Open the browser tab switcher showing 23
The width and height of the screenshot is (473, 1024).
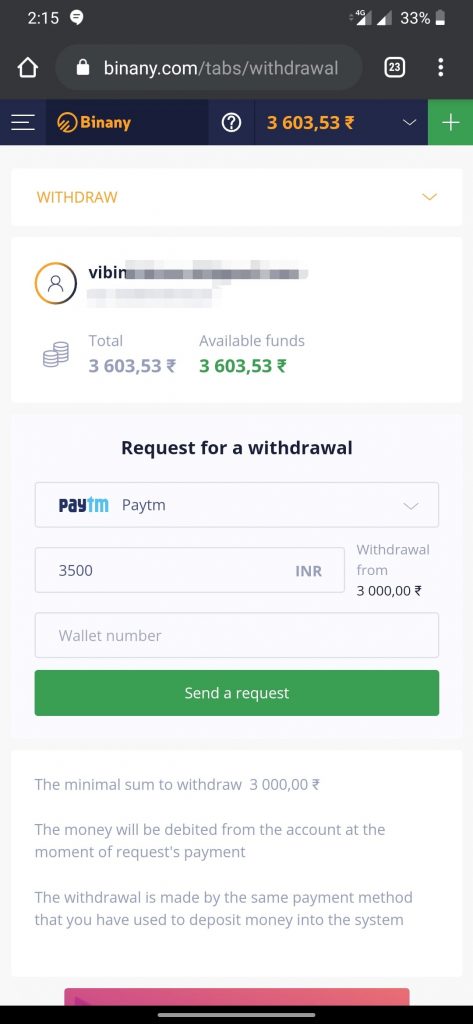[395, 67]
